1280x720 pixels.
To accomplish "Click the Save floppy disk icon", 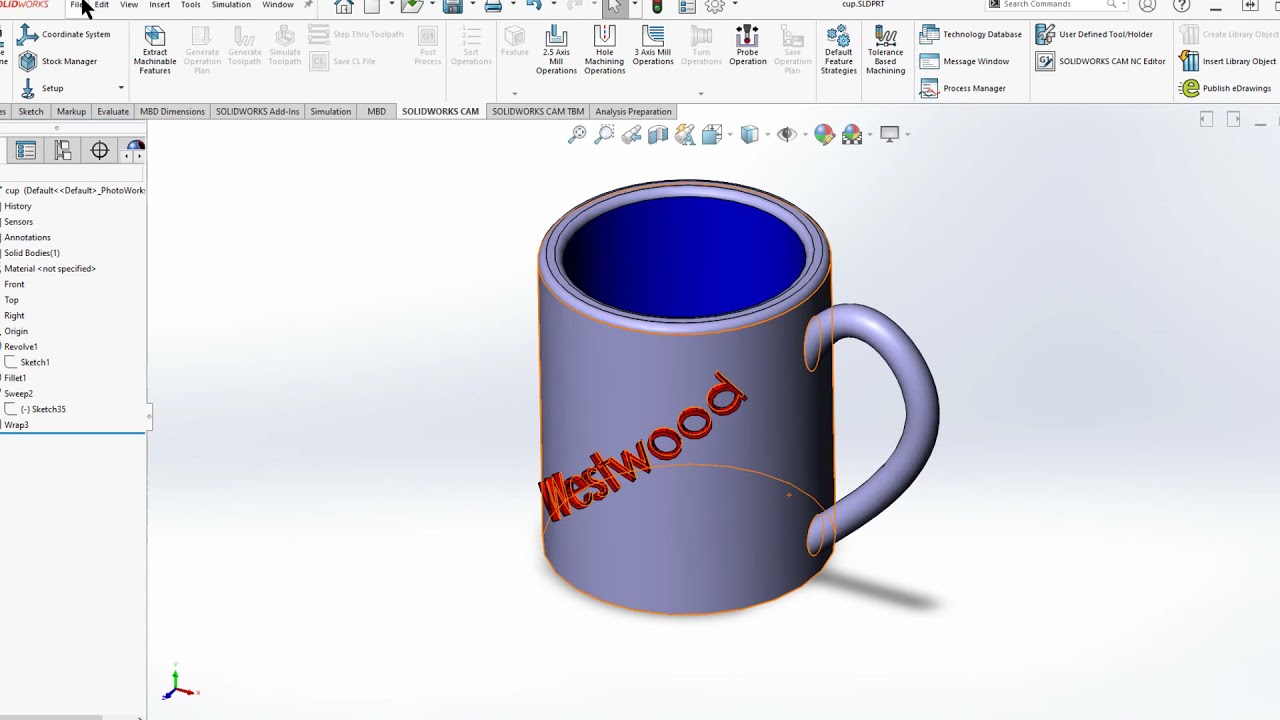I will click(453, 7).
